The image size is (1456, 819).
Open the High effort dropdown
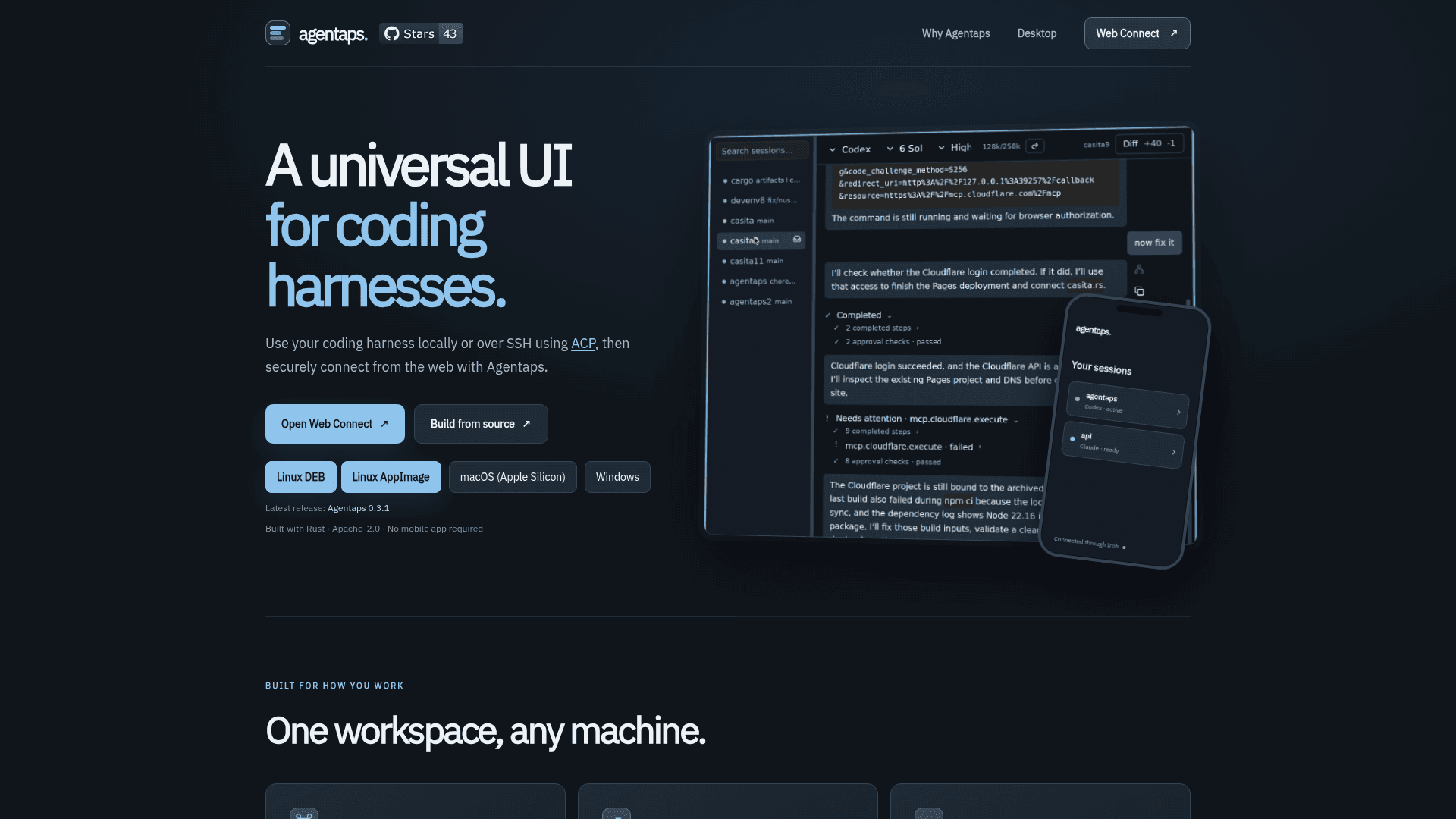955,148
